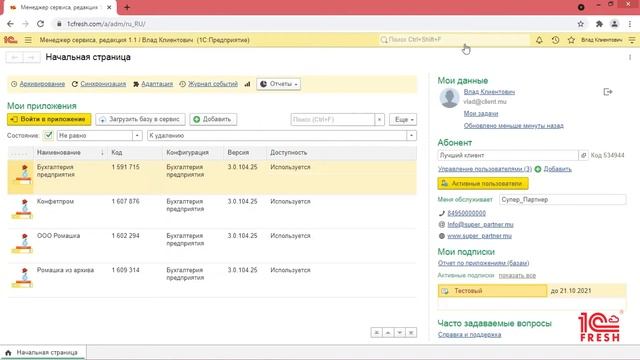
Task: Open the 1C main menu hamburger icon
Action: (x=28, y=40)
